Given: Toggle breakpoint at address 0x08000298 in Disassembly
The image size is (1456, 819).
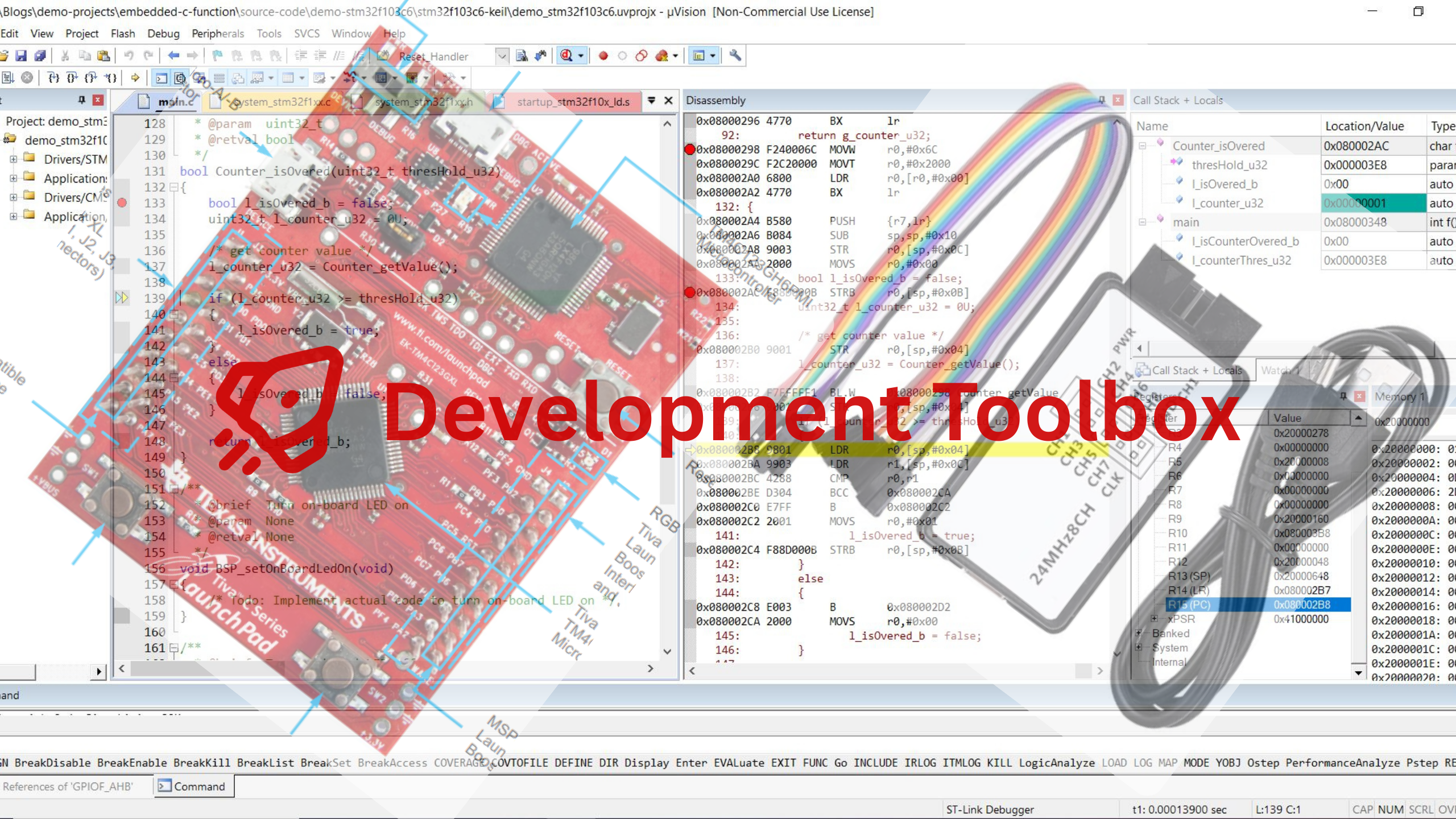Looking at the screenshot, I should click(690, 150).
